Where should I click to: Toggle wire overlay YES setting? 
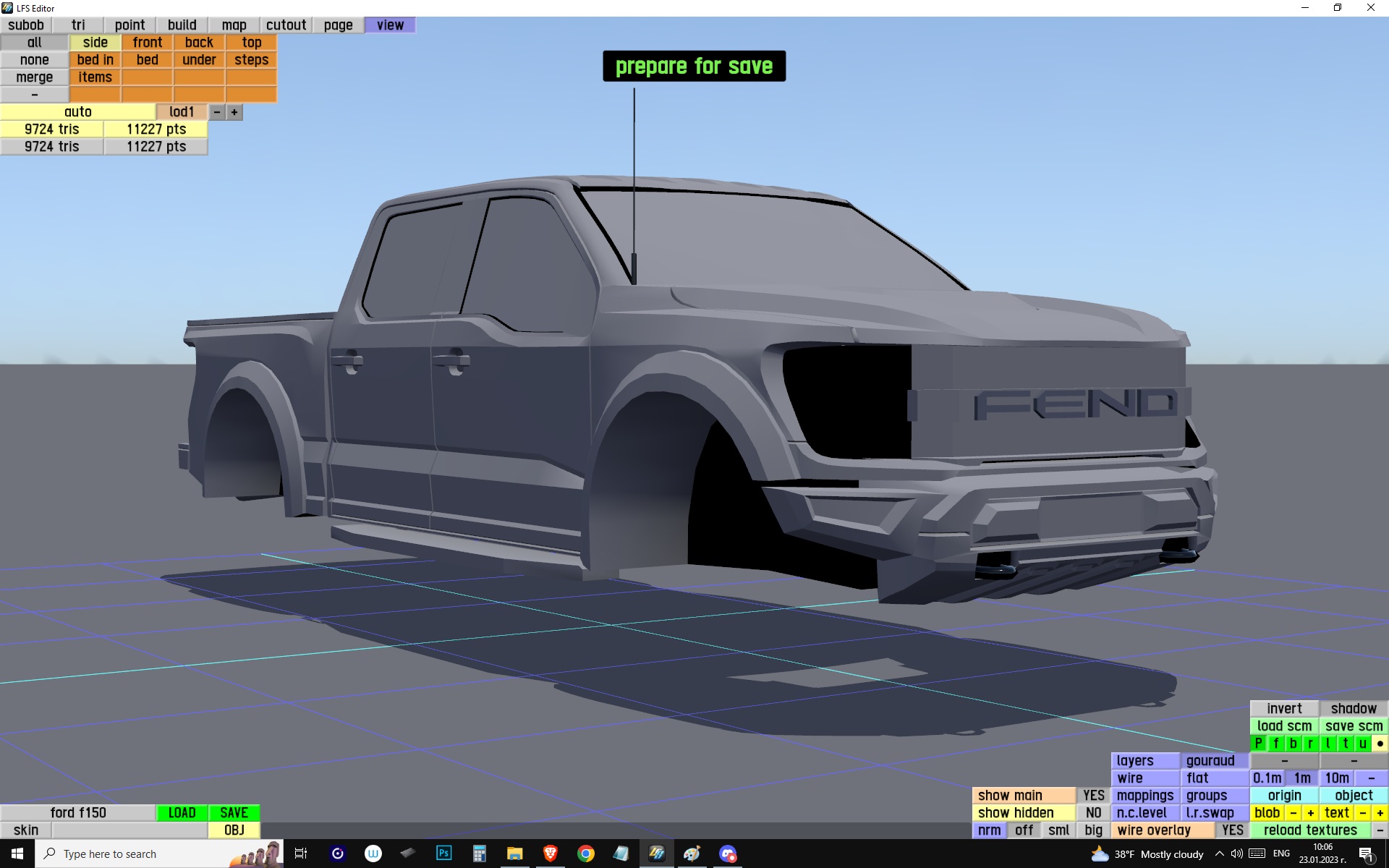(1232, 830)
